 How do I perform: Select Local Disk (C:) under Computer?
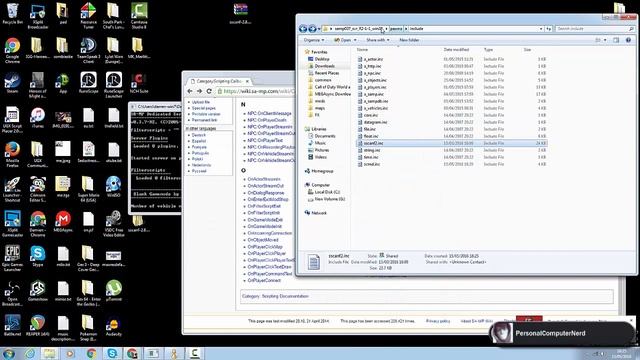[x=327, y=192]
